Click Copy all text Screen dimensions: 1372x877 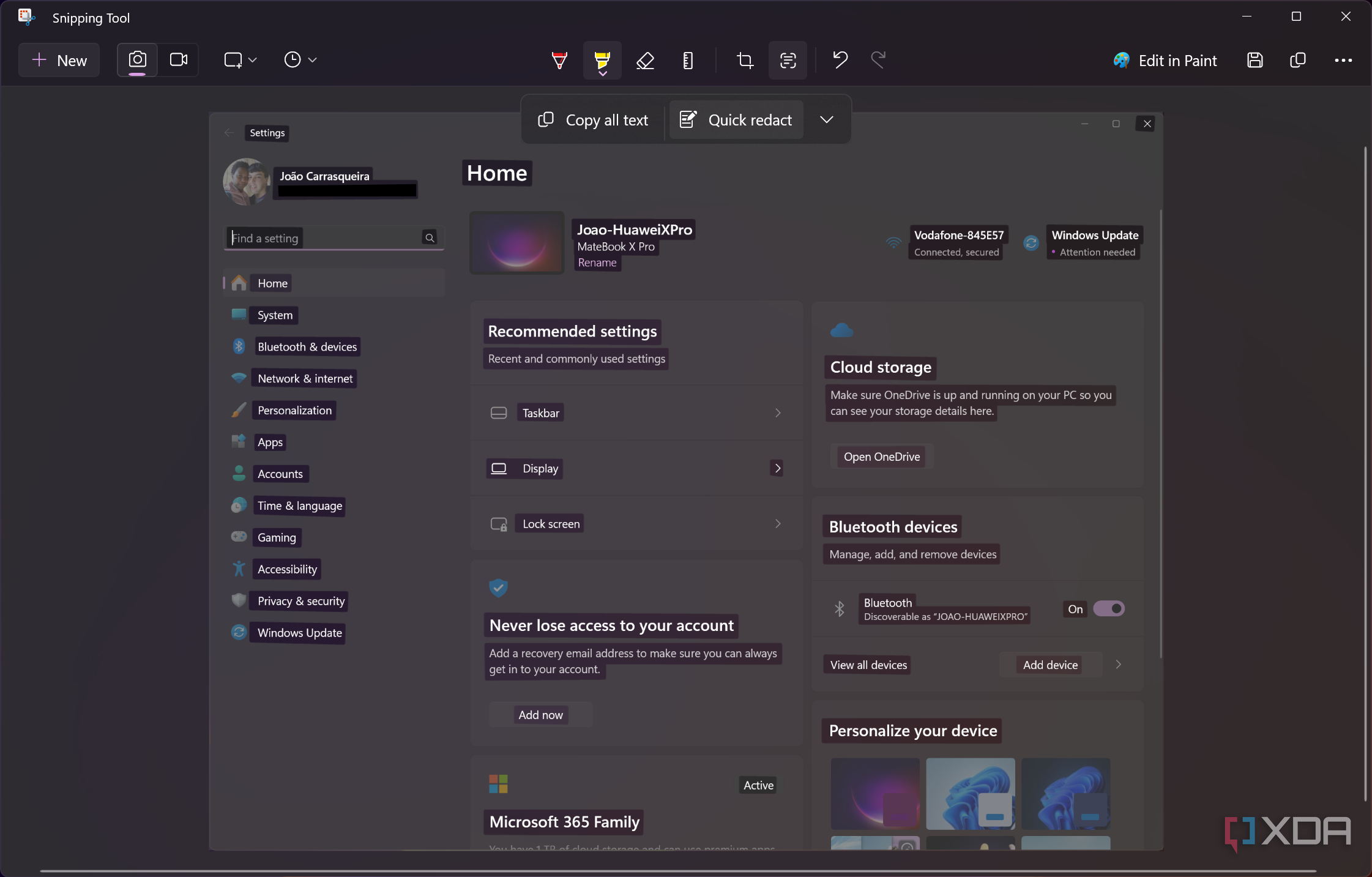593,120
